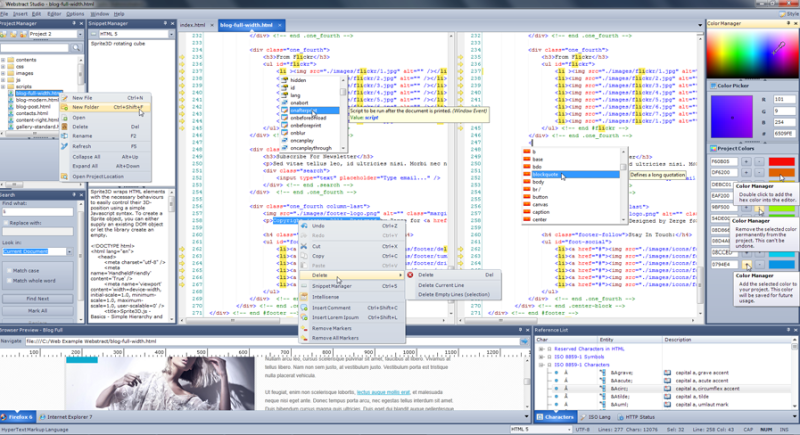The image size is (800, 435).
Task: Expand the images folder
Action: click(3, 73)
